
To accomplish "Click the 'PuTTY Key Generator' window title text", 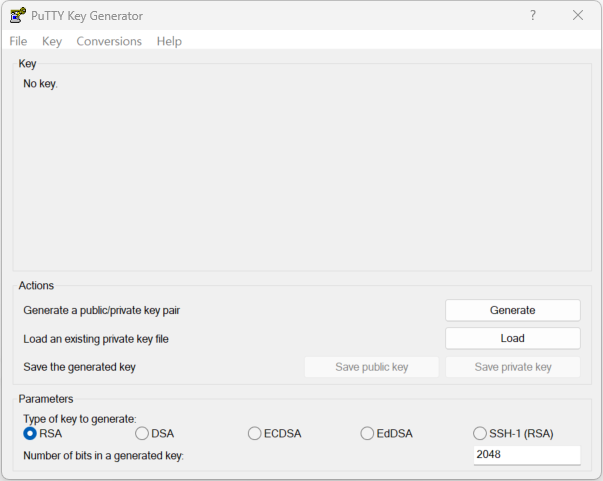I will tap(87, 16).
